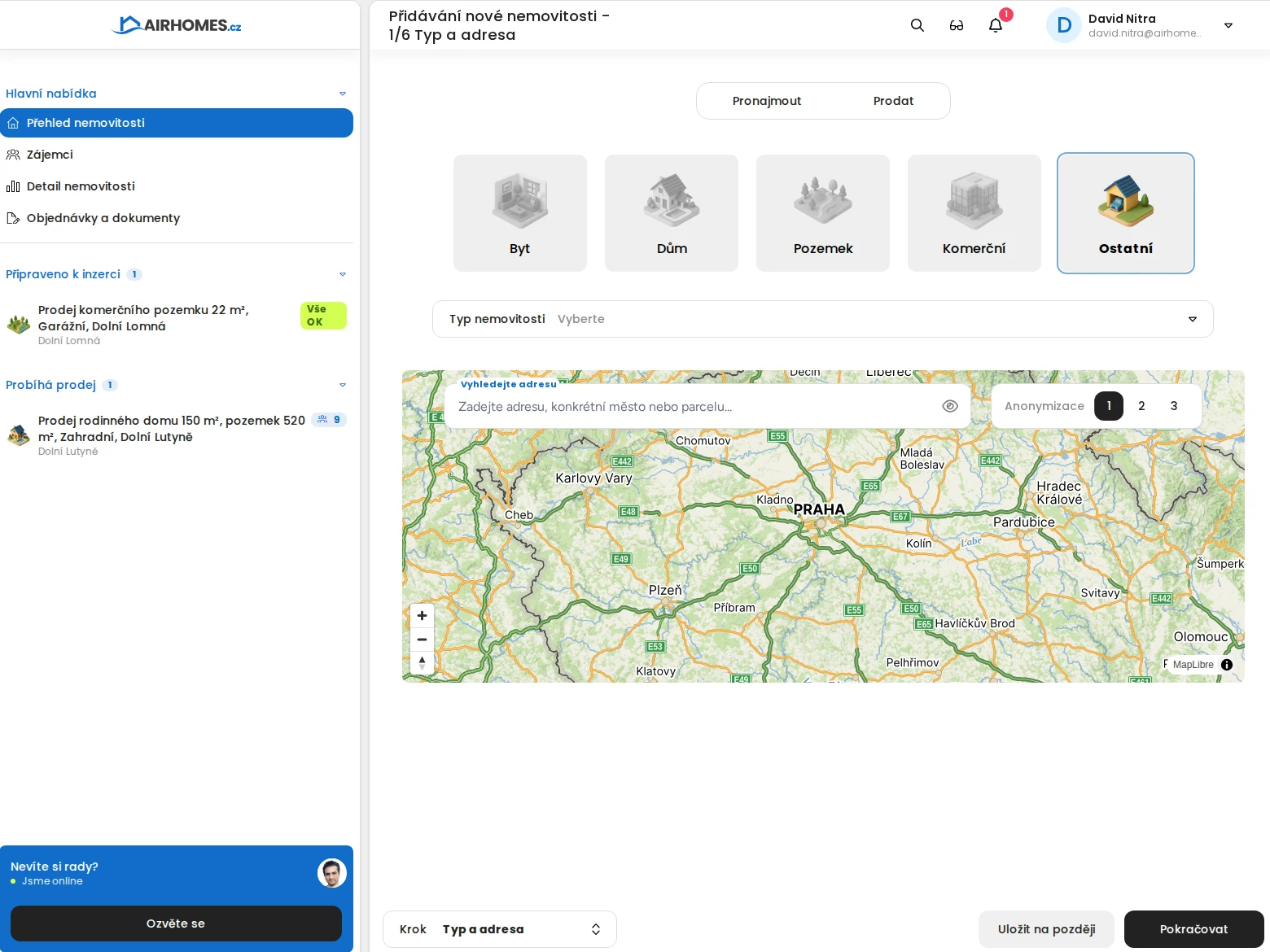Zoom in on the map
The height and width of the screenshot is (952, 1270).
[x=422, y=616]
